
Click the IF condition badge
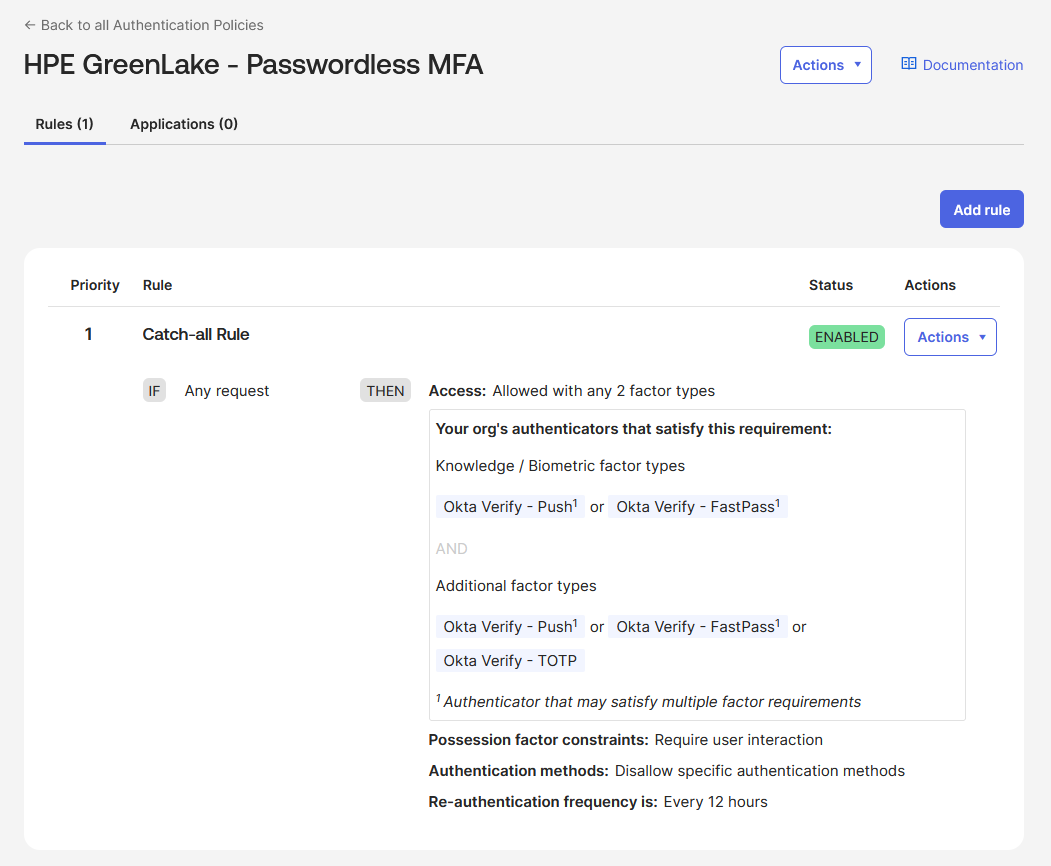click(154, 391)
